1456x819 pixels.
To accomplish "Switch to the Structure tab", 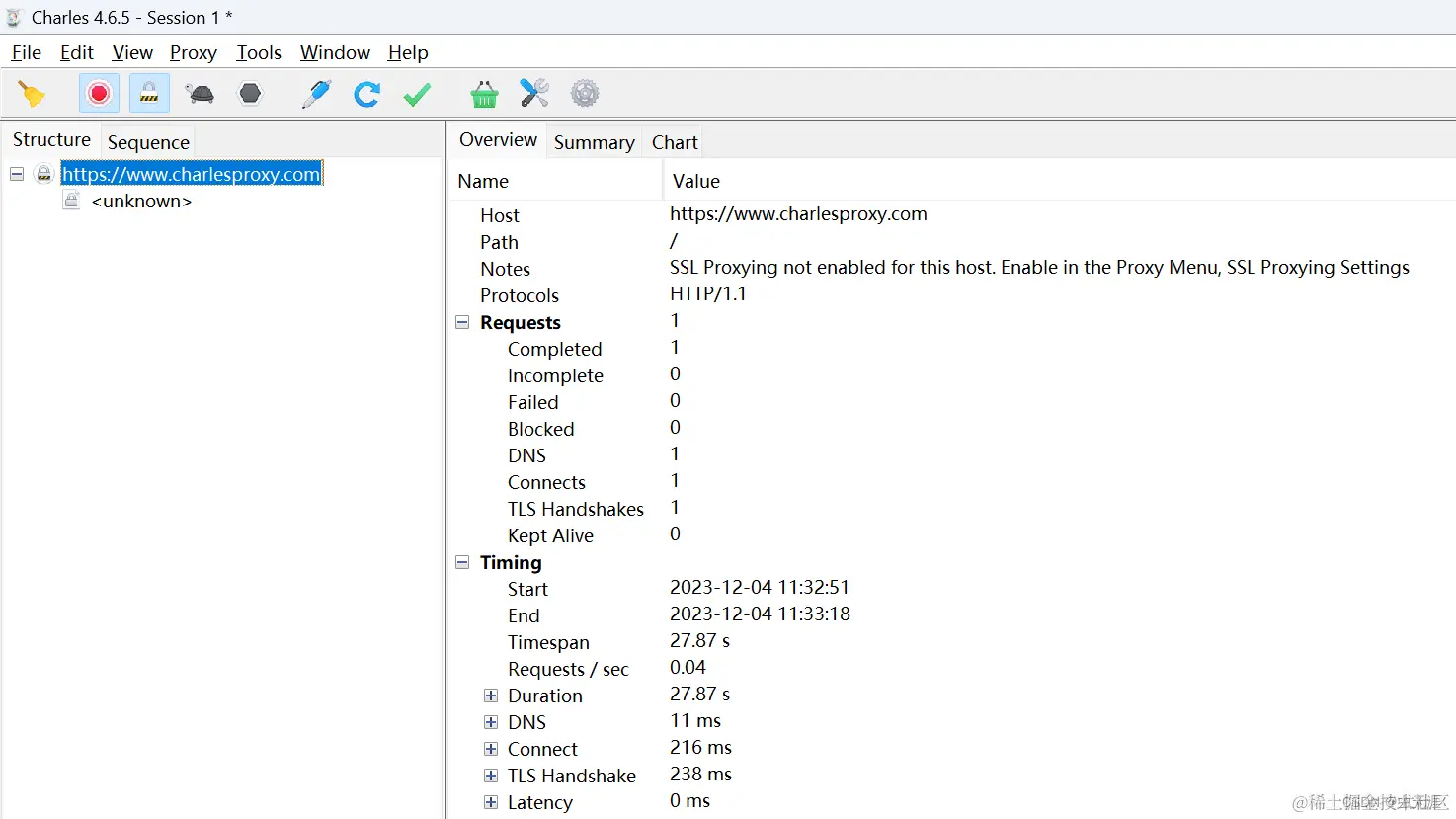I will point(51,140).
